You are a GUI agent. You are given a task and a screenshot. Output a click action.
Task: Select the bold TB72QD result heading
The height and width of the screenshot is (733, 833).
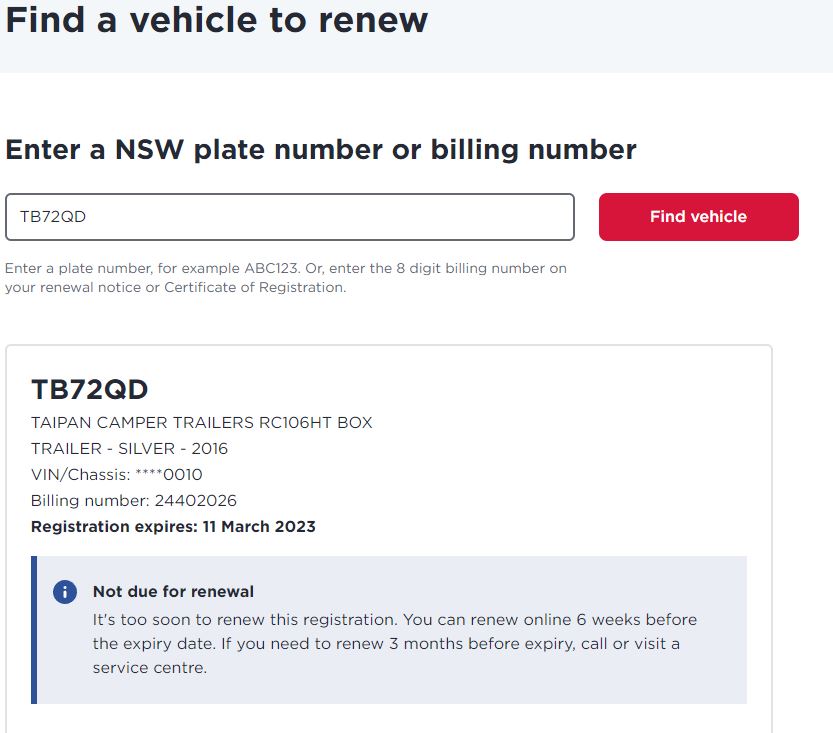tap(90, 389)
